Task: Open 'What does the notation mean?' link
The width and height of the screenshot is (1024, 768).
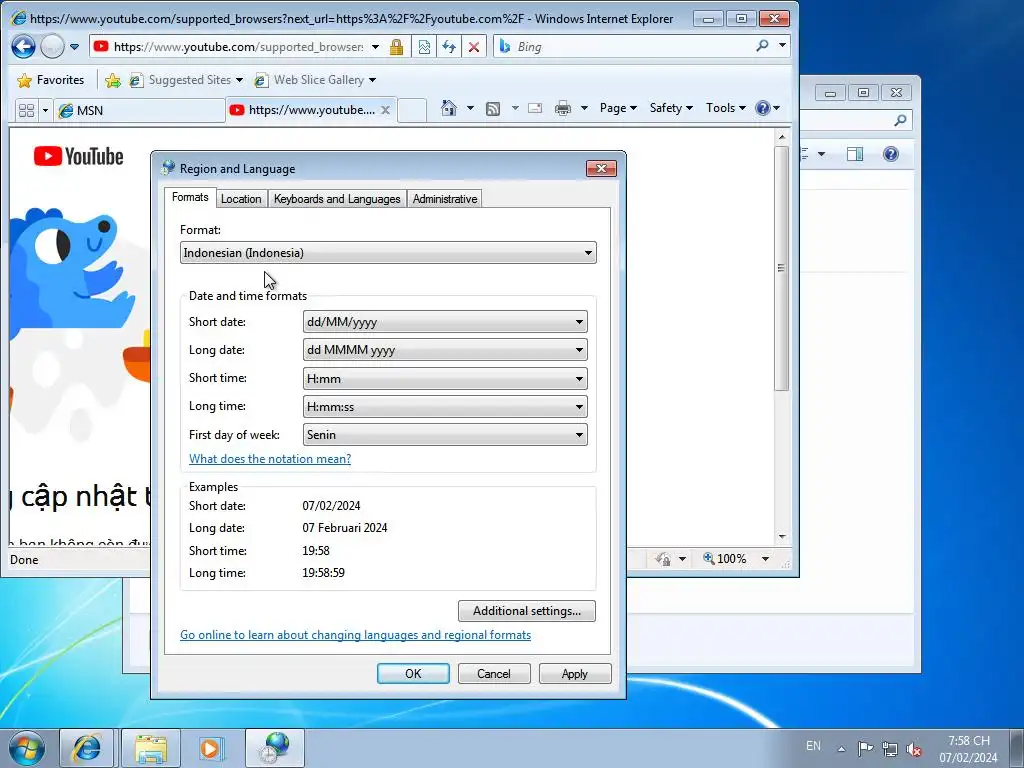Action: tap(270, 459)
